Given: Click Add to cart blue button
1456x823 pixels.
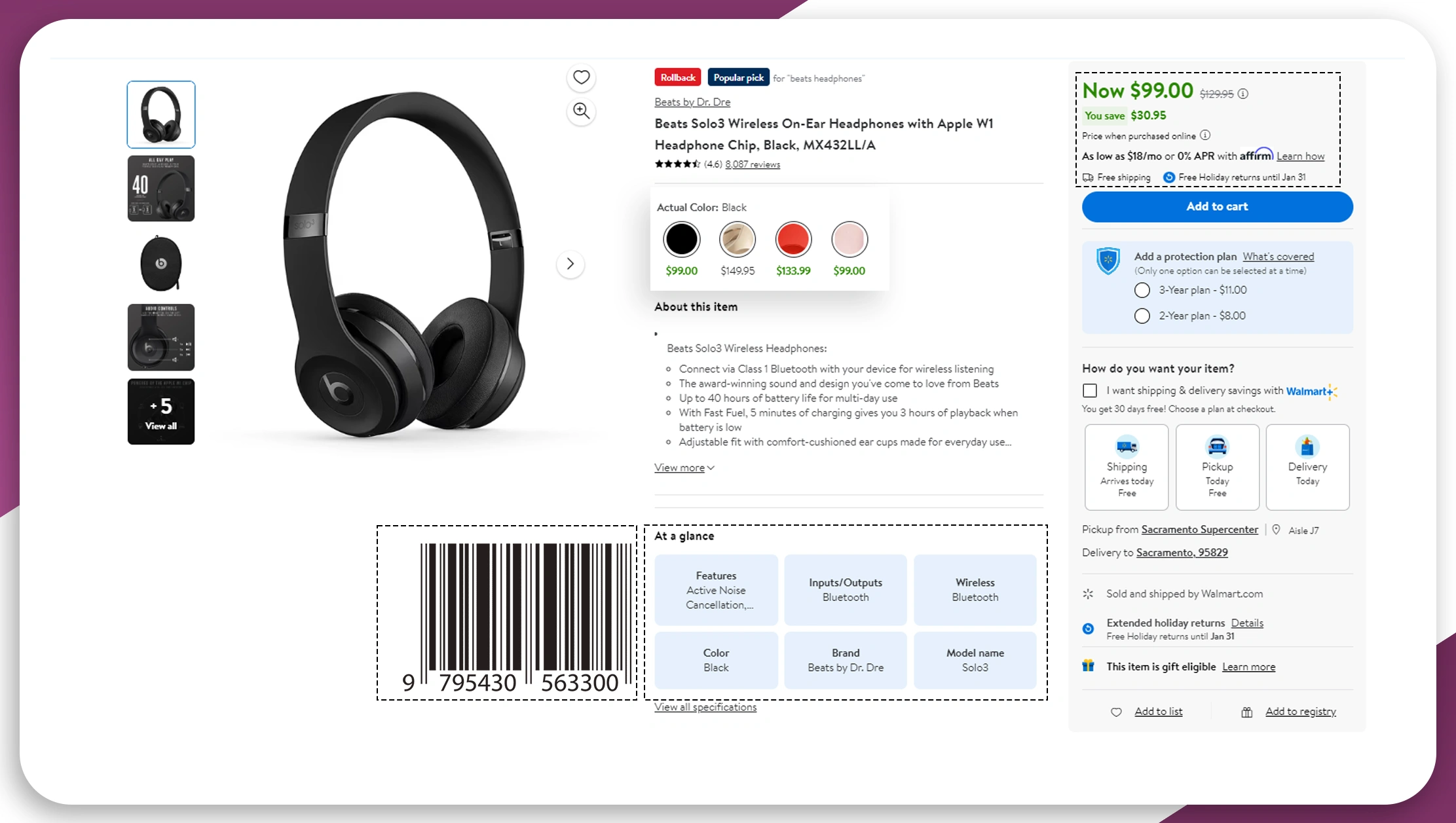Looking at the screenshot, I should click(x=1217, y=206).
